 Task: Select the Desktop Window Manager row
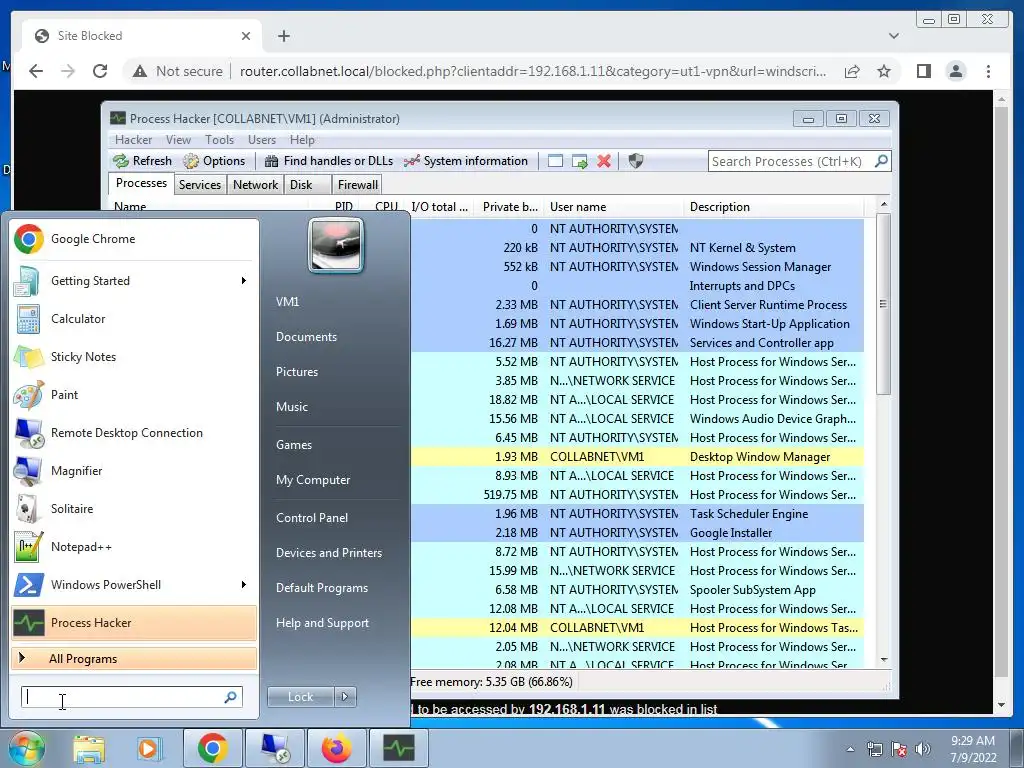(x=637, y=457)
